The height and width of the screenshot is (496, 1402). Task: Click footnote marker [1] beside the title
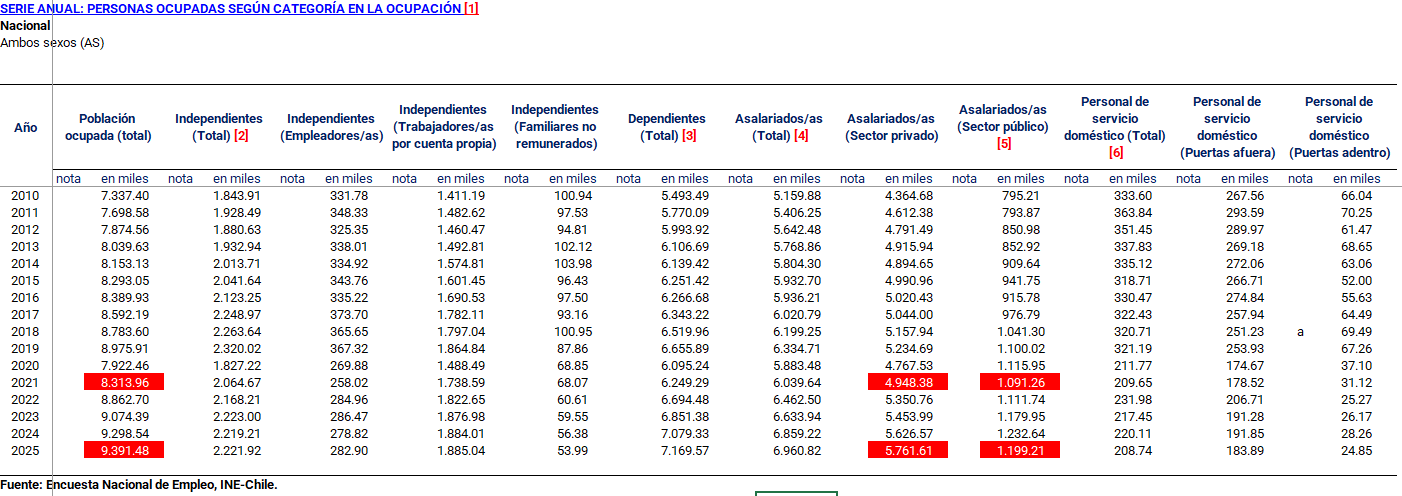point(471,9)
